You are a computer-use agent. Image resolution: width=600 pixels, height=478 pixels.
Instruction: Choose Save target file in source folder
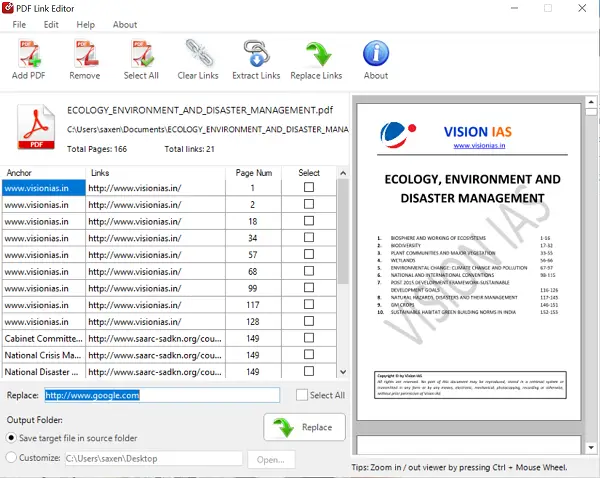(11, 438)
